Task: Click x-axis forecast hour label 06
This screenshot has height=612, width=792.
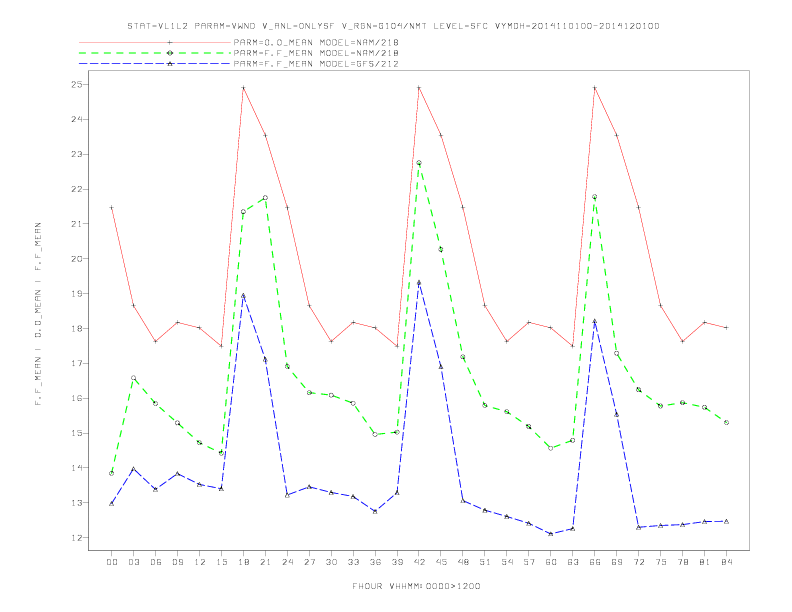Action: click(x=156, y=562)
